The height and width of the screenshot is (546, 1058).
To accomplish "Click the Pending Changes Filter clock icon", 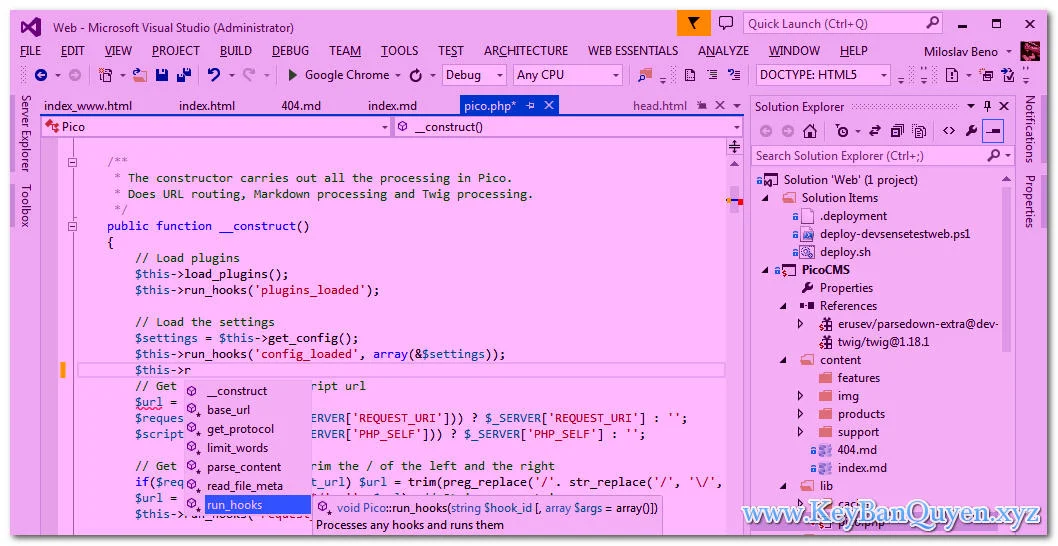I will click(841, 131).
